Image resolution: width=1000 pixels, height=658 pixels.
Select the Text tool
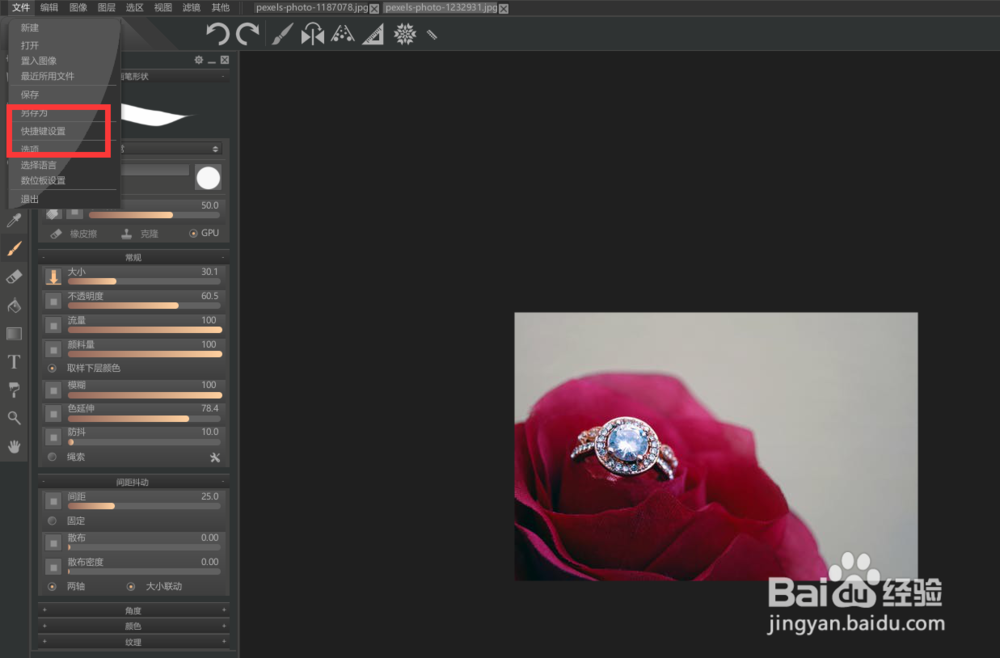13,361
